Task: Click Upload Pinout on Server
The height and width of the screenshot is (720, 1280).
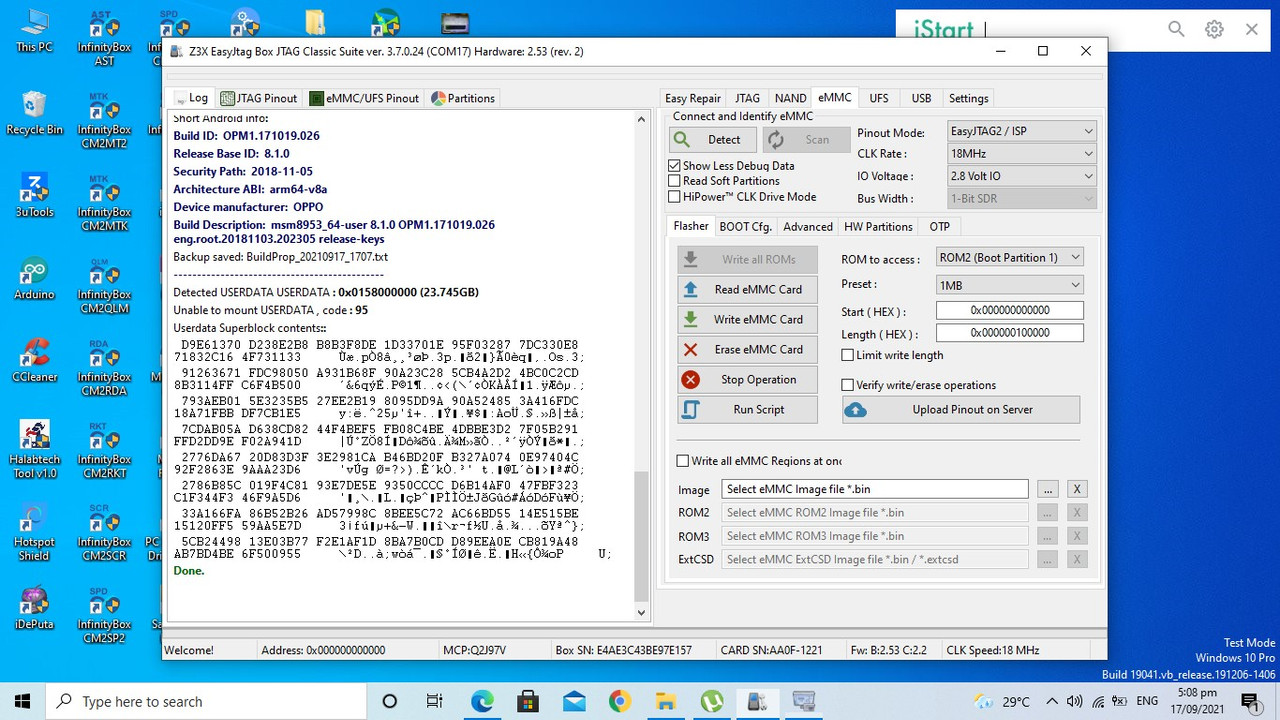Action: pyautogui.click(x=960, y=410)
